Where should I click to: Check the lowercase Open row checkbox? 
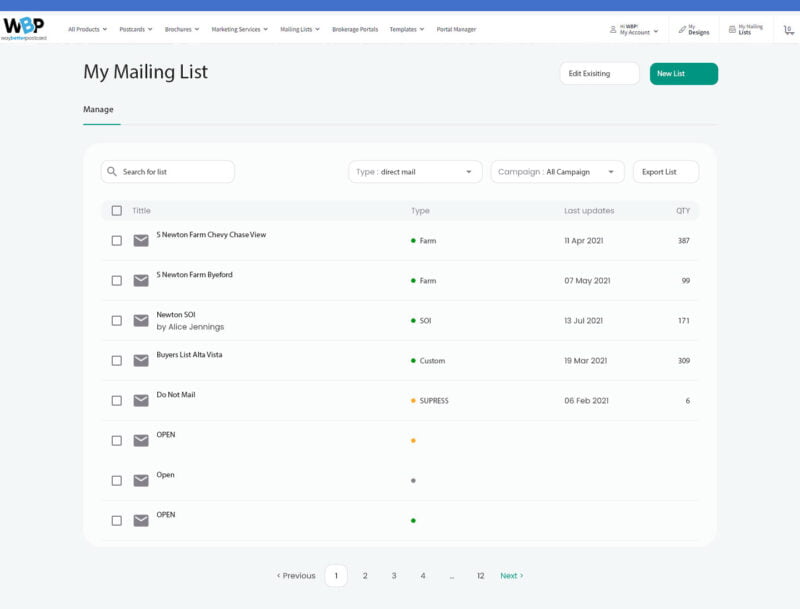click(117, 480)
